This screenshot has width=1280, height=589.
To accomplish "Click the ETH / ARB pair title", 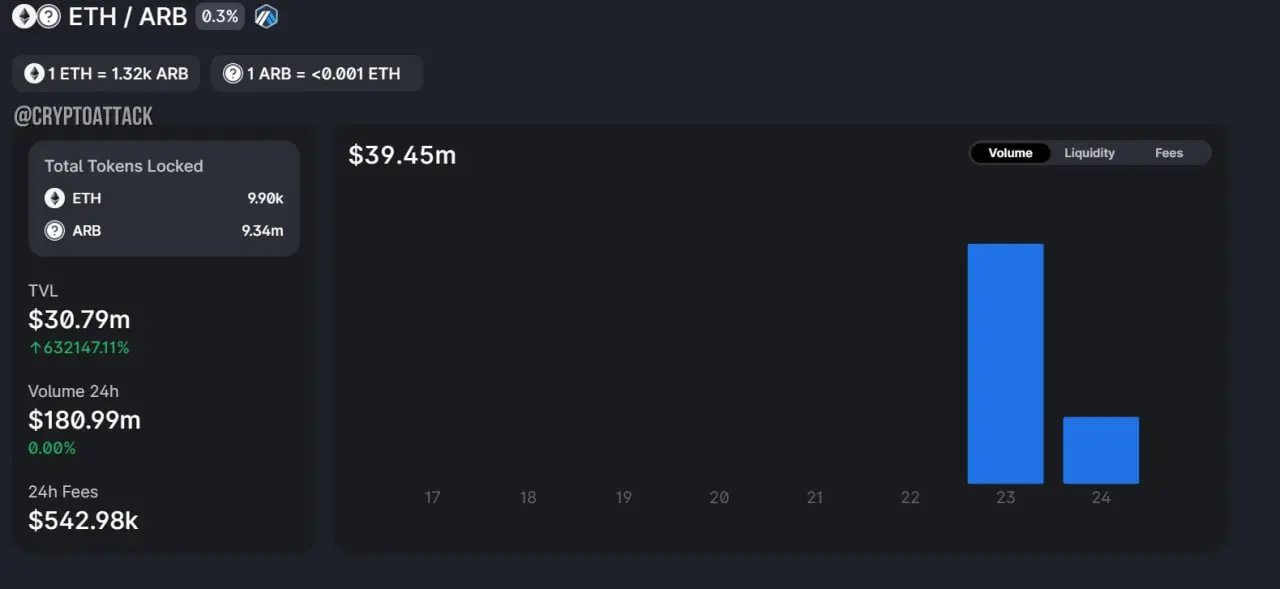I will [x=127, y=16].
